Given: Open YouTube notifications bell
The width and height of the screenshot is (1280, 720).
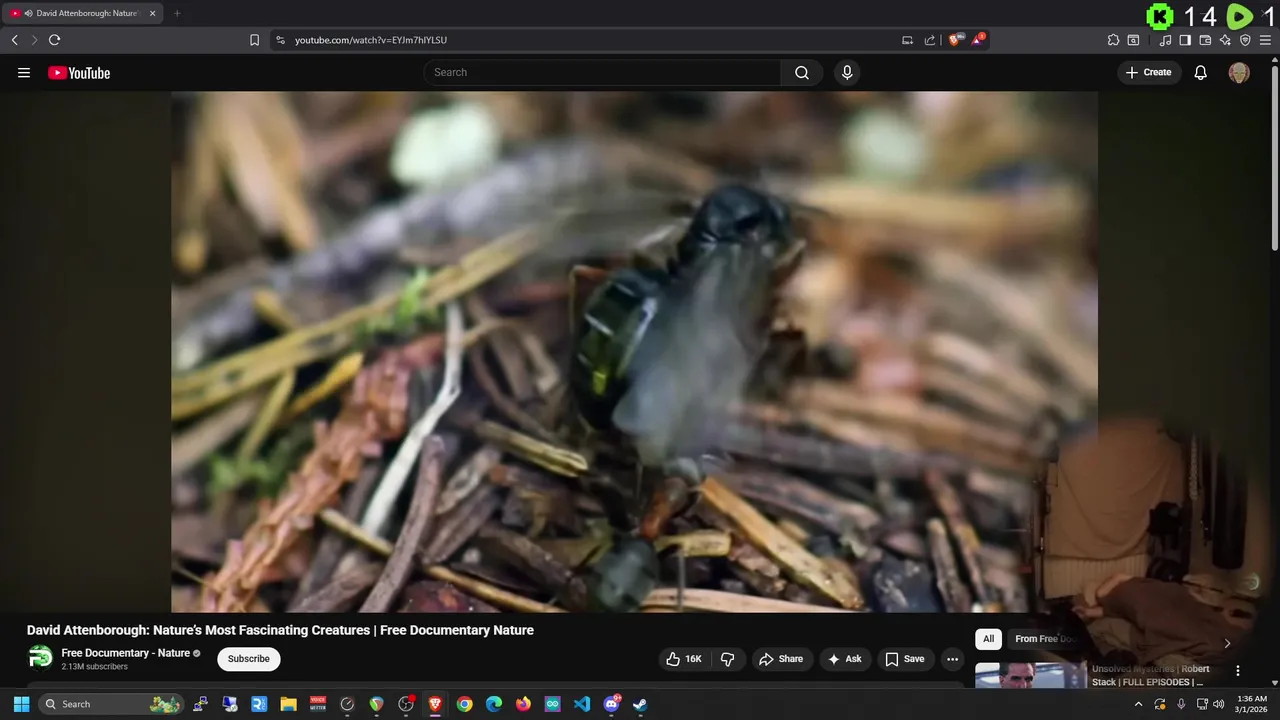Looking at the screenshot, I should pyautogui.click(x=1201, y=72).
